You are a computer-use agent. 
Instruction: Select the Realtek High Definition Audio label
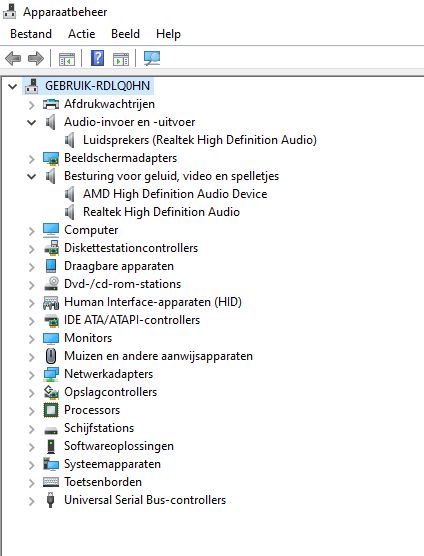161,212
